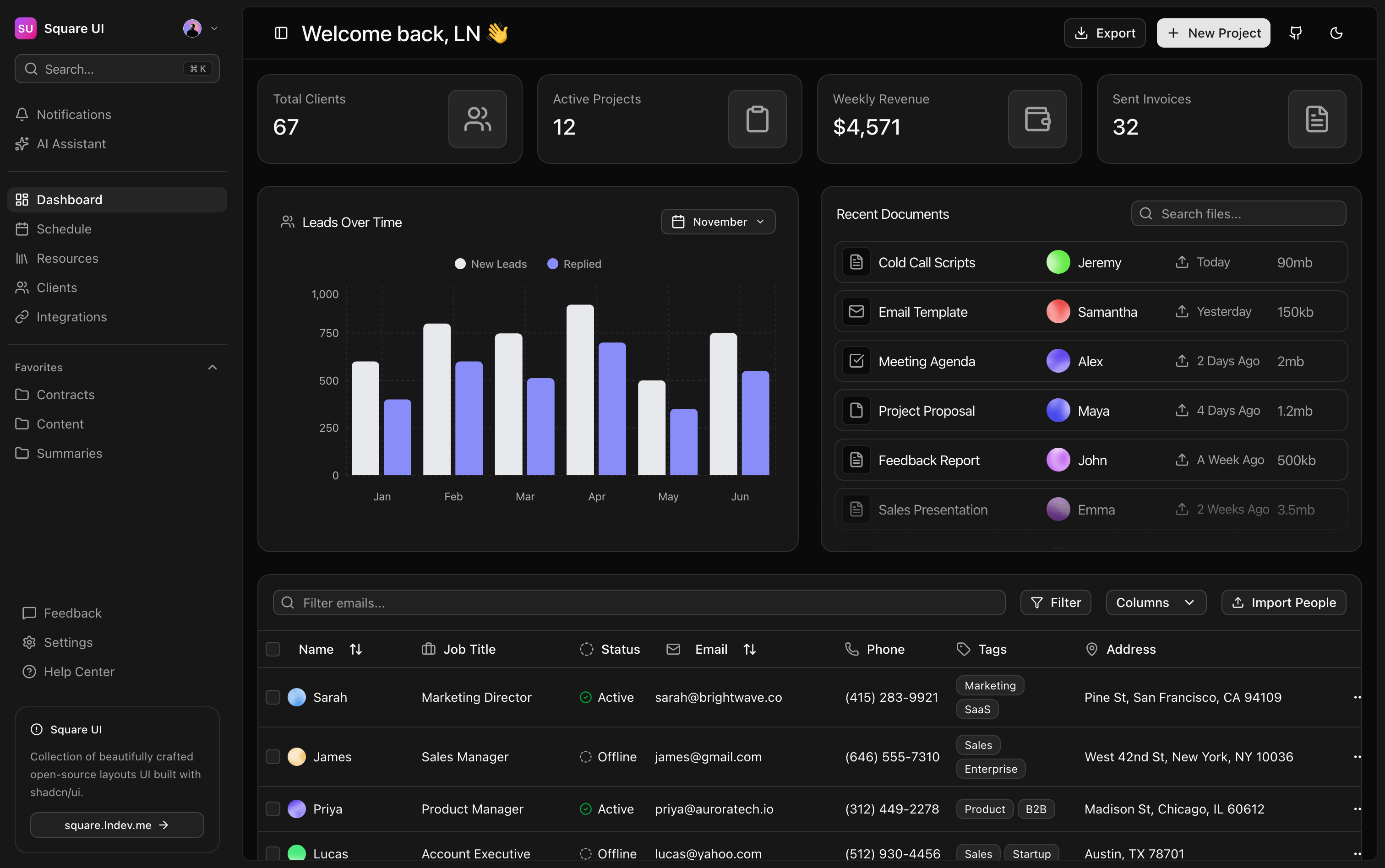
Task: Toggle the sidebar panel icon
Action: pyautogui.click(x=281, y=33)
